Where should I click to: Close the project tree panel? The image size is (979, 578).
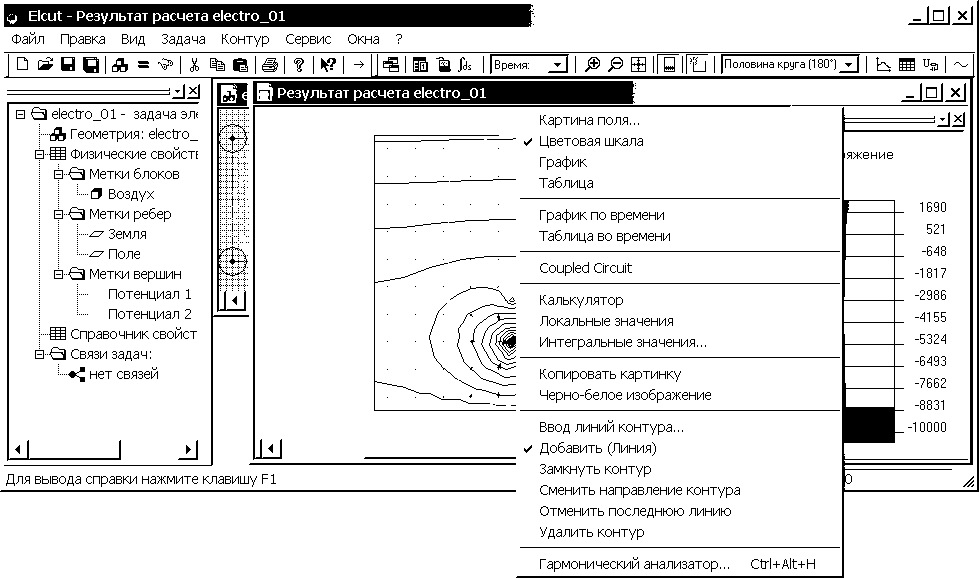click(x=194, y=92)
